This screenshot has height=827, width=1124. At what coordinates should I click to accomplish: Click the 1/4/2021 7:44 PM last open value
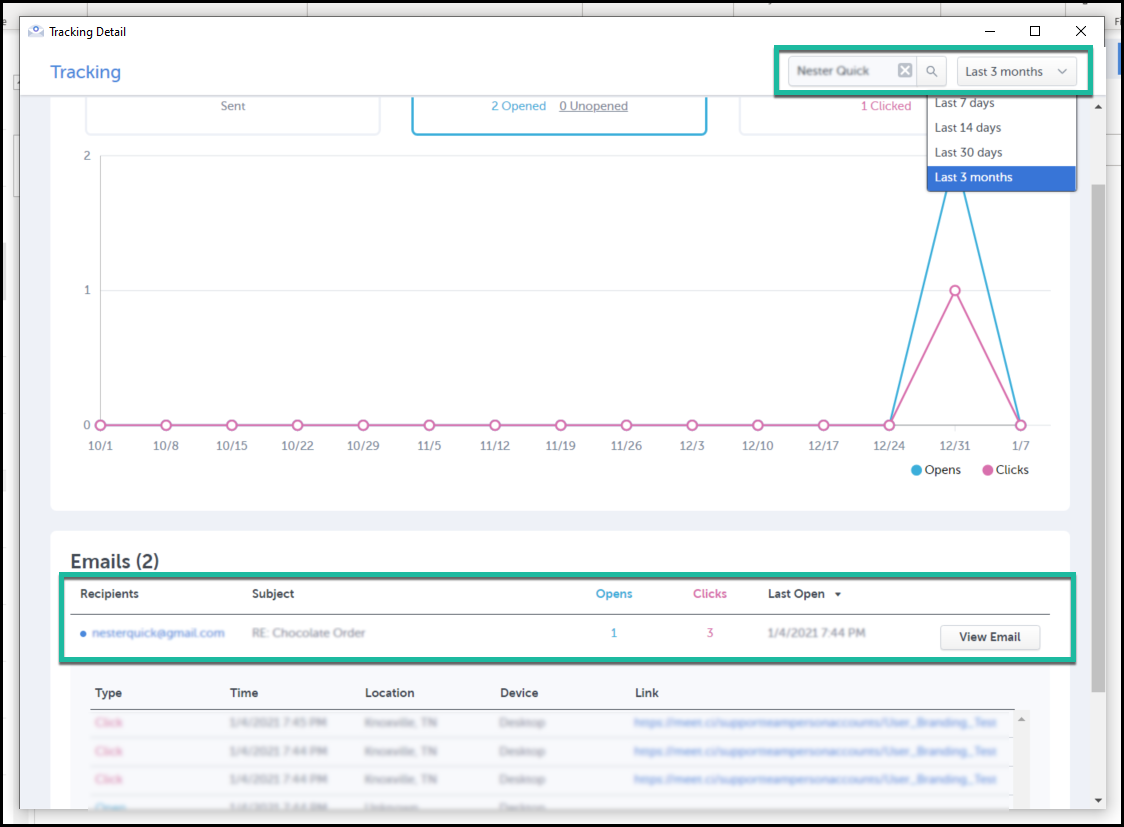816,633
